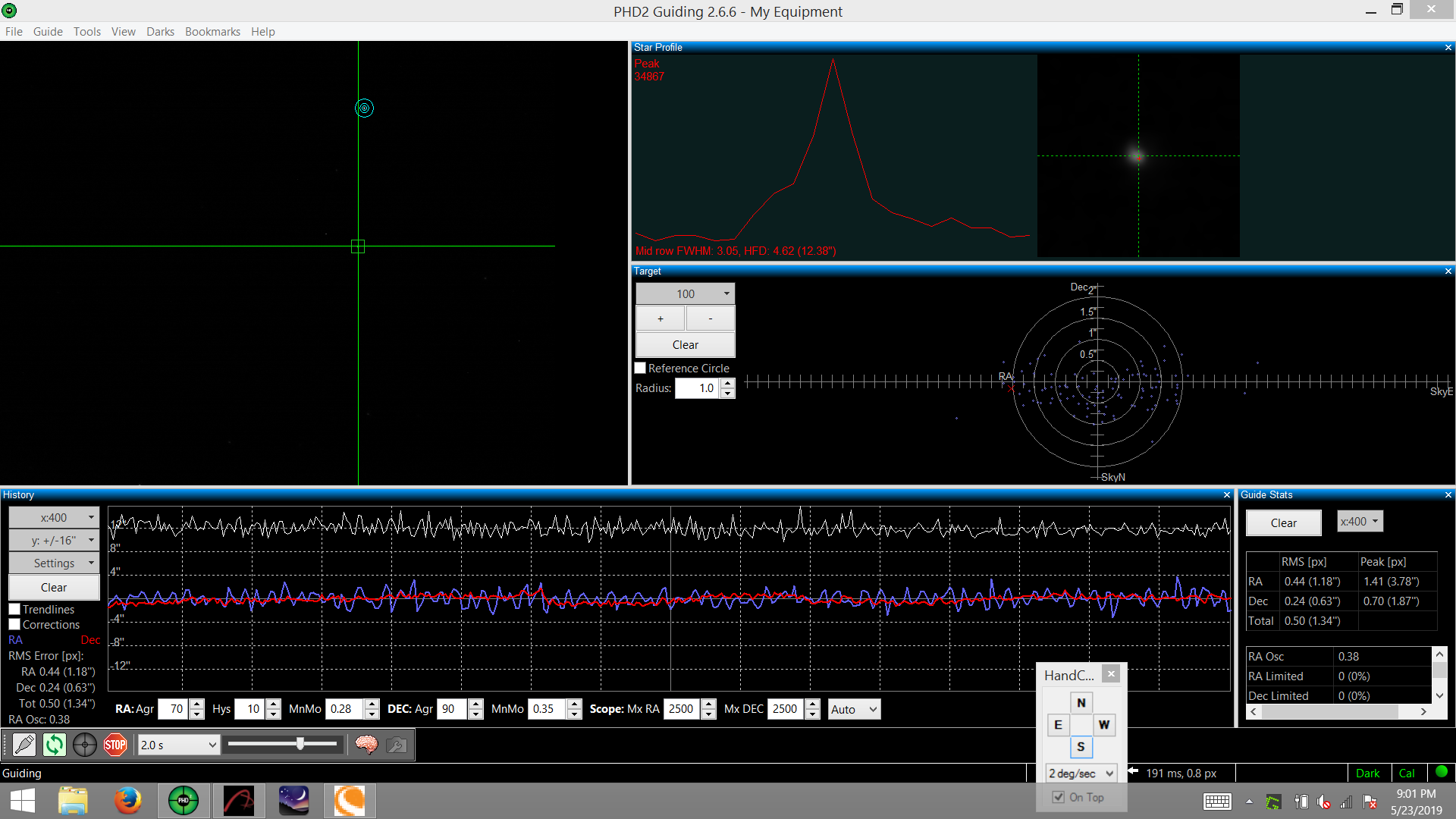Uncheck On Top in hand controller
This screenshot has width=1456, height=819.
pos(1058,797)
